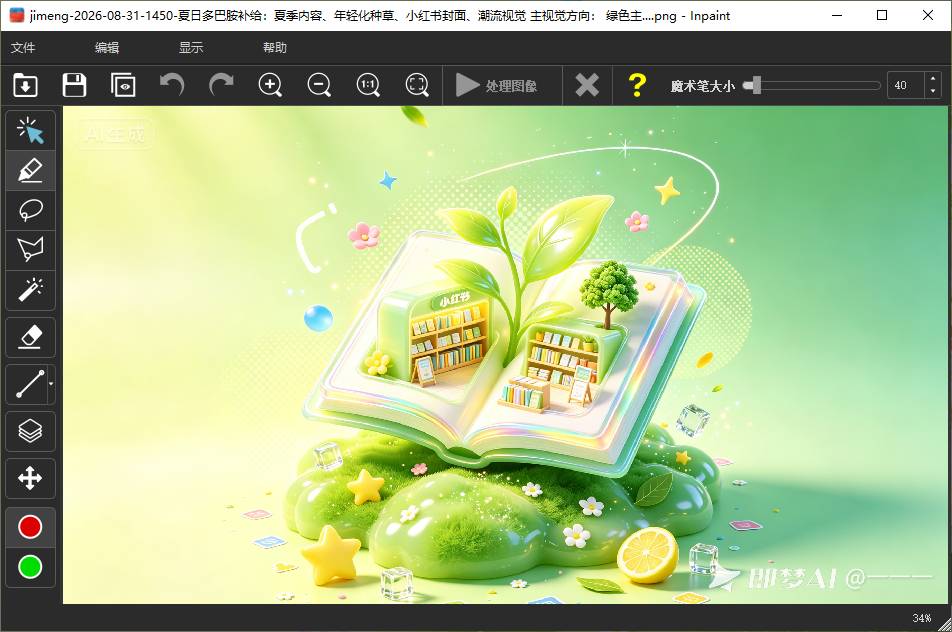Show original image preview icon

[123, 85]
